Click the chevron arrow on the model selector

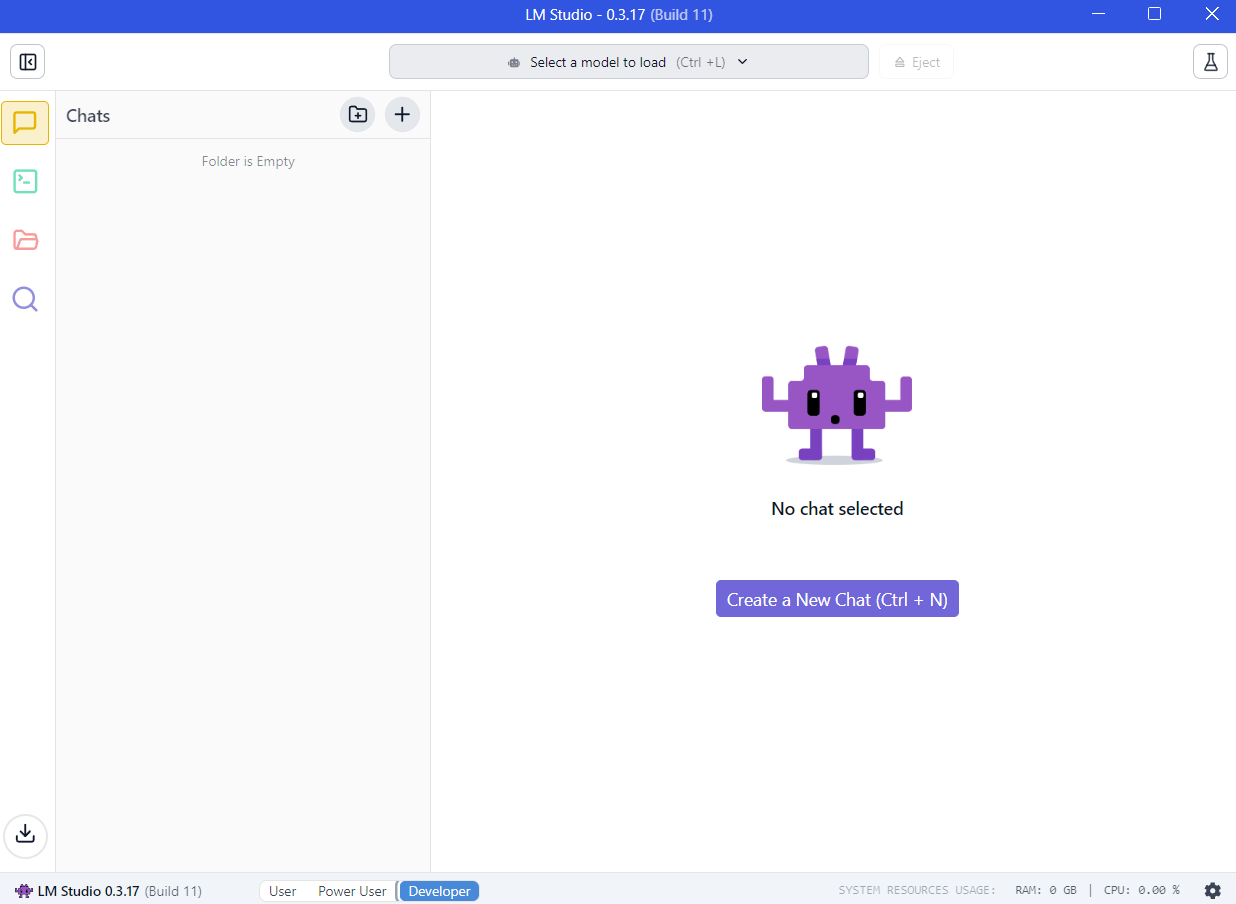pos(742,62)
